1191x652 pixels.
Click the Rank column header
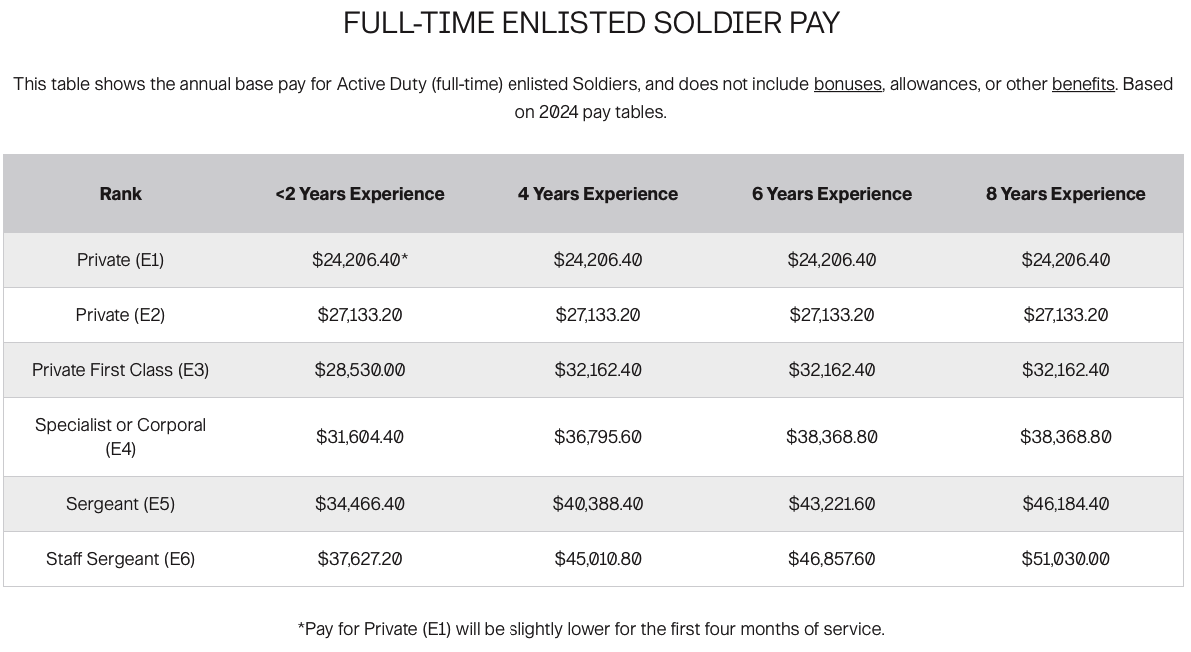(x=120, y=194)
